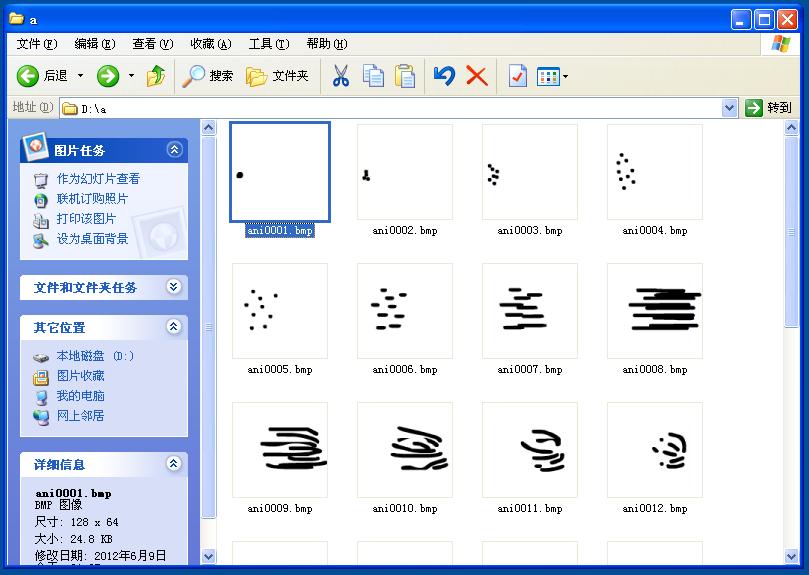Collapse the 详细信息 panel
Image resolution: width=809 pixels, height=575 pixels.
173,464
